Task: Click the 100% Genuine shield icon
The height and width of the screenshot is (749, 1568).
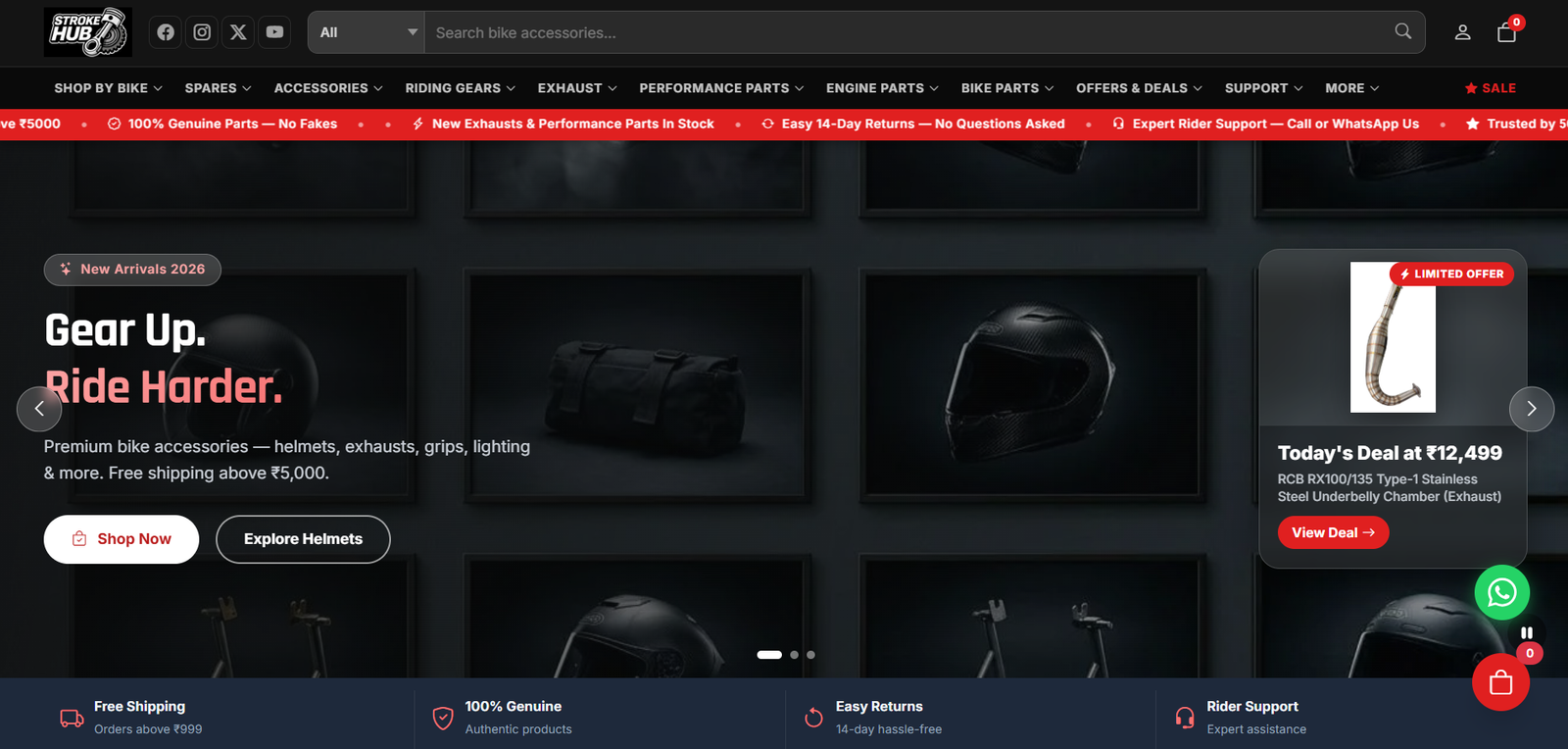Action: coord(443,719)
